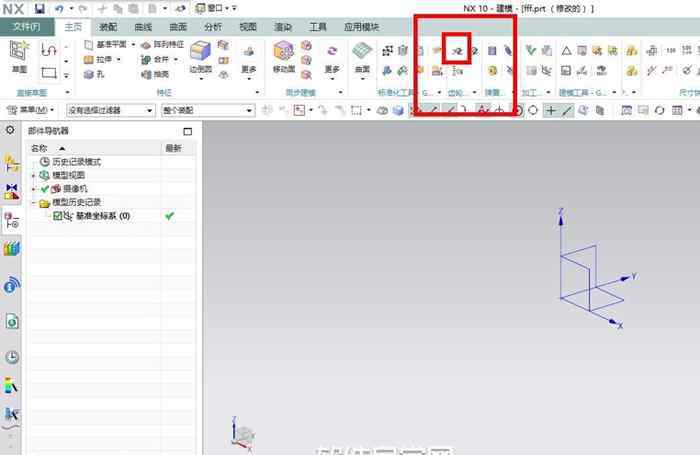
Task: Sort by the 名称 column header
Action: [x=40, y=148]
